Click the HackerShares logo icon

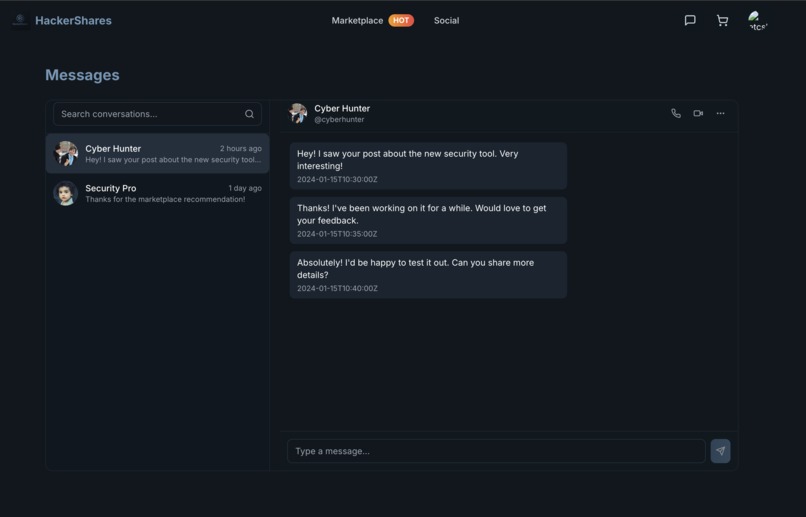tap(20, 20)
